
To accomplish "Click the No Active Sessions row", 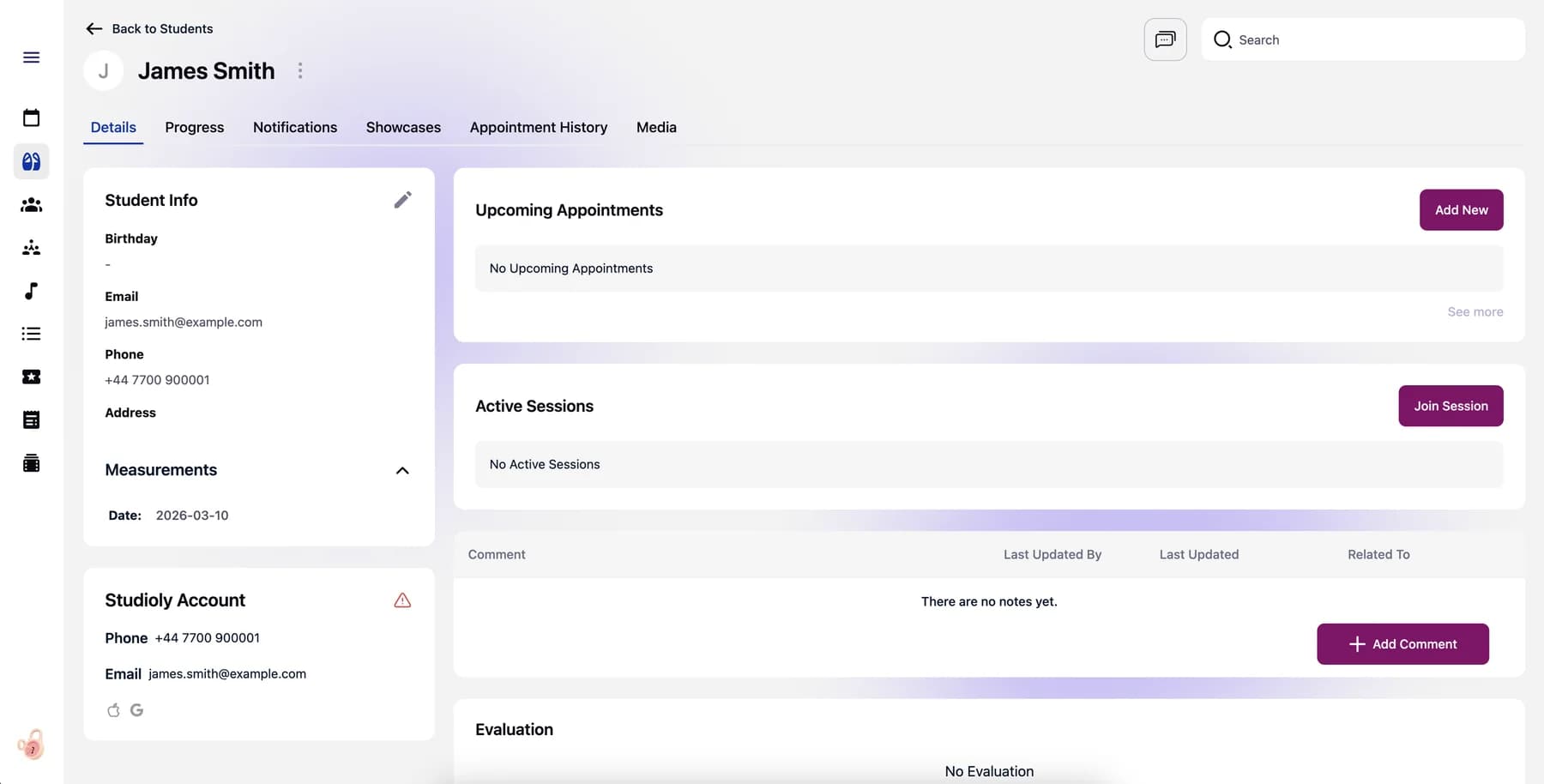I will click(989, 465).
